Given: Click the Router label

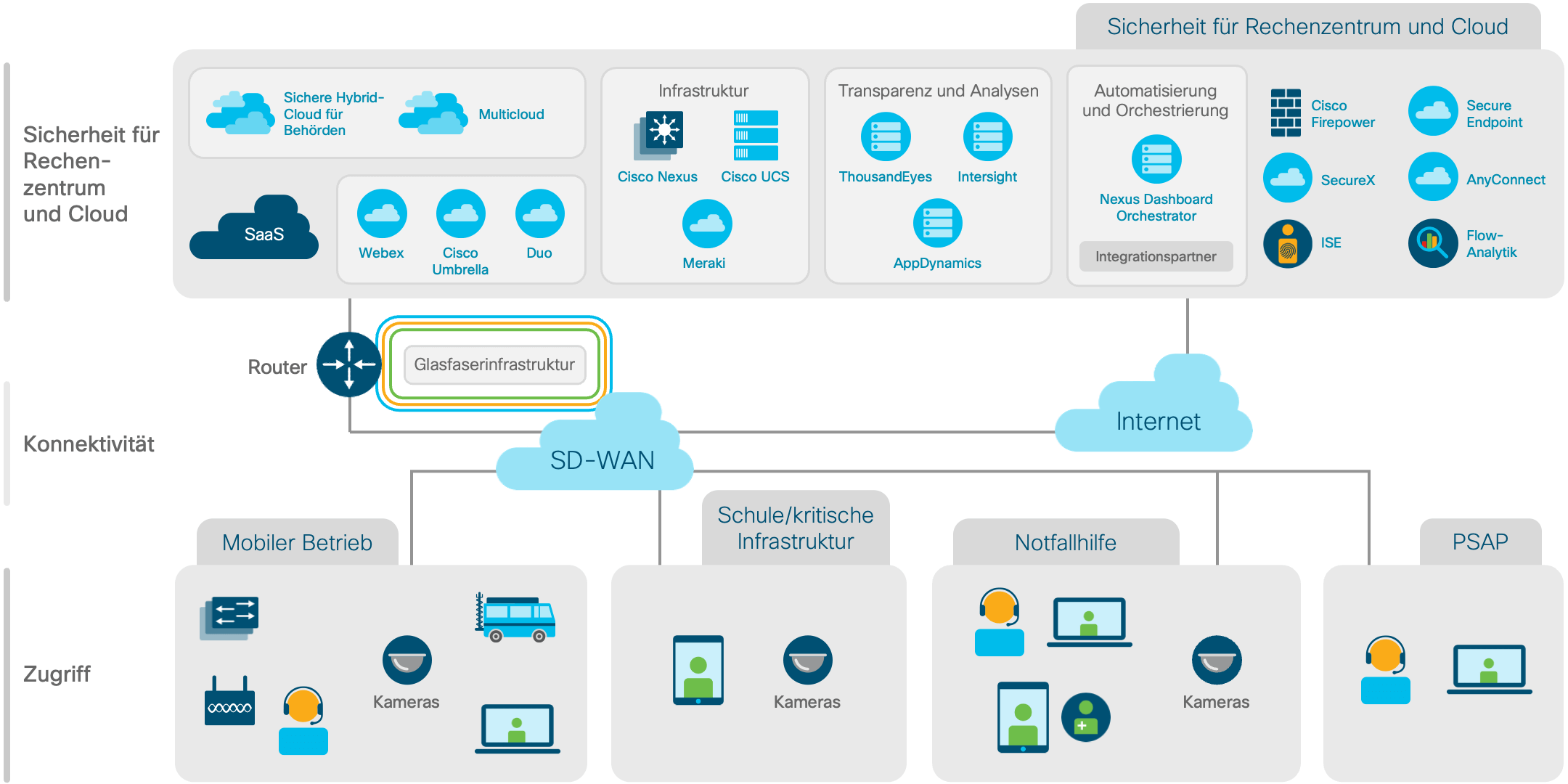Looking at the screenshot, I should tap(277, 367).
